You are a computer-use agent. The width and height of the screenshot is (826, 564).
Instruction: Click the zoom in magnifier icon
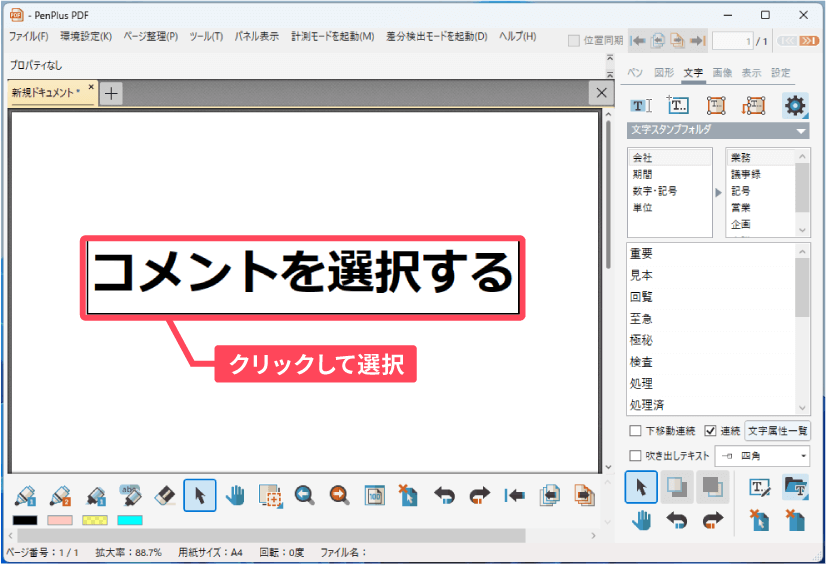pyautogui.click(x=304, y=495)
